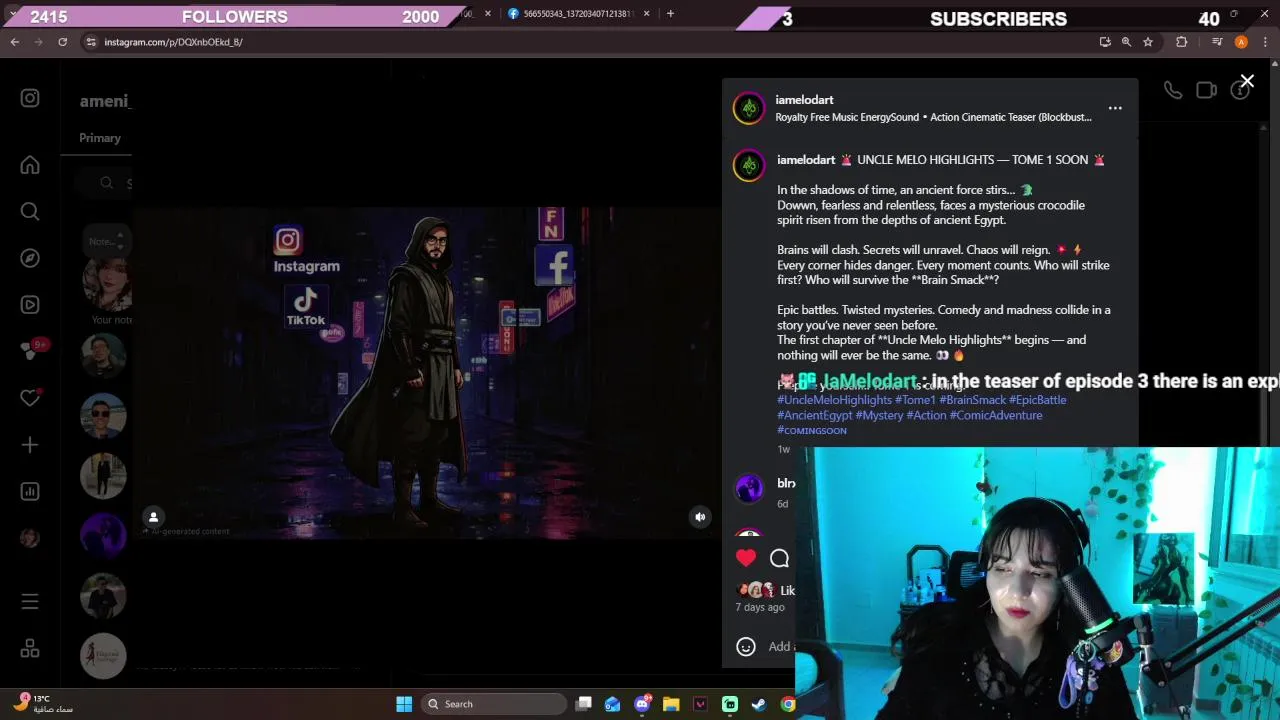Viewport: 1280px width, 720px height.
Task: Start video call with camera icon
Action: click(1206, 91)
